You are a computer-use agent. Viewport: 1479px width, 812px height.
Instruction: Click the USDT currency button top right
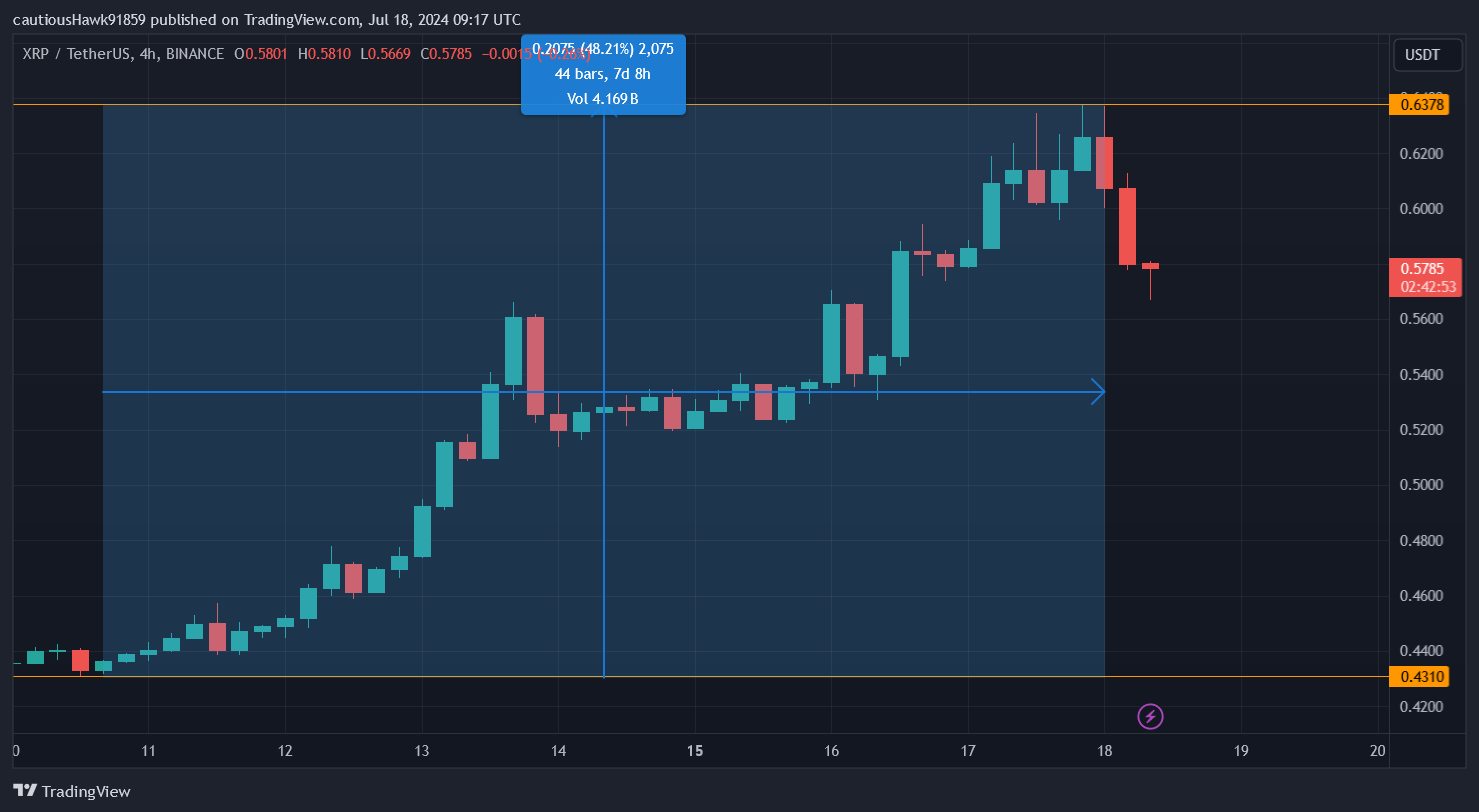[1427, 55]
